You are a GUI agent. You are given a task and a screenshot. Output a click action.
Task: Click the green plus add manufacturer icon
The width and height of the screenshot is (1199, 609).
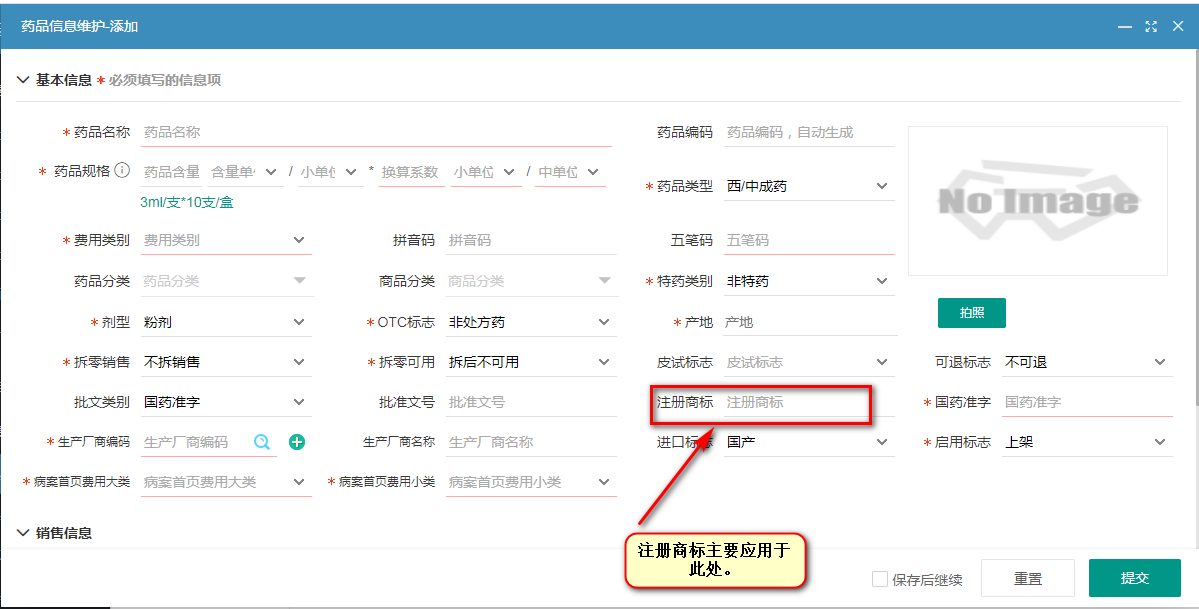coord(297,442)
